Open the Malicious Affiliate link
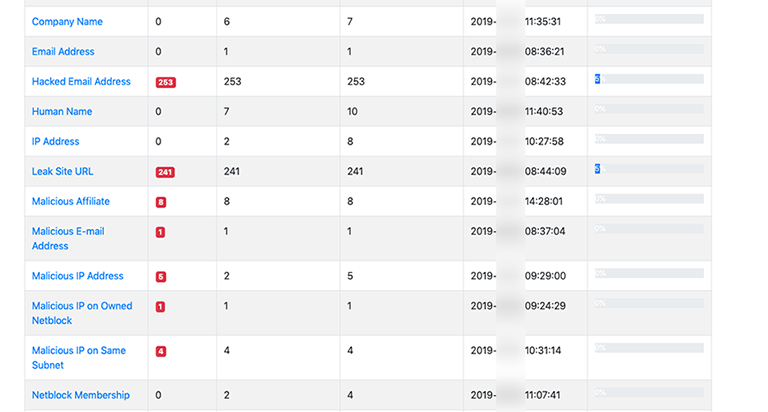The image size is (768, 412). point(71,202)
